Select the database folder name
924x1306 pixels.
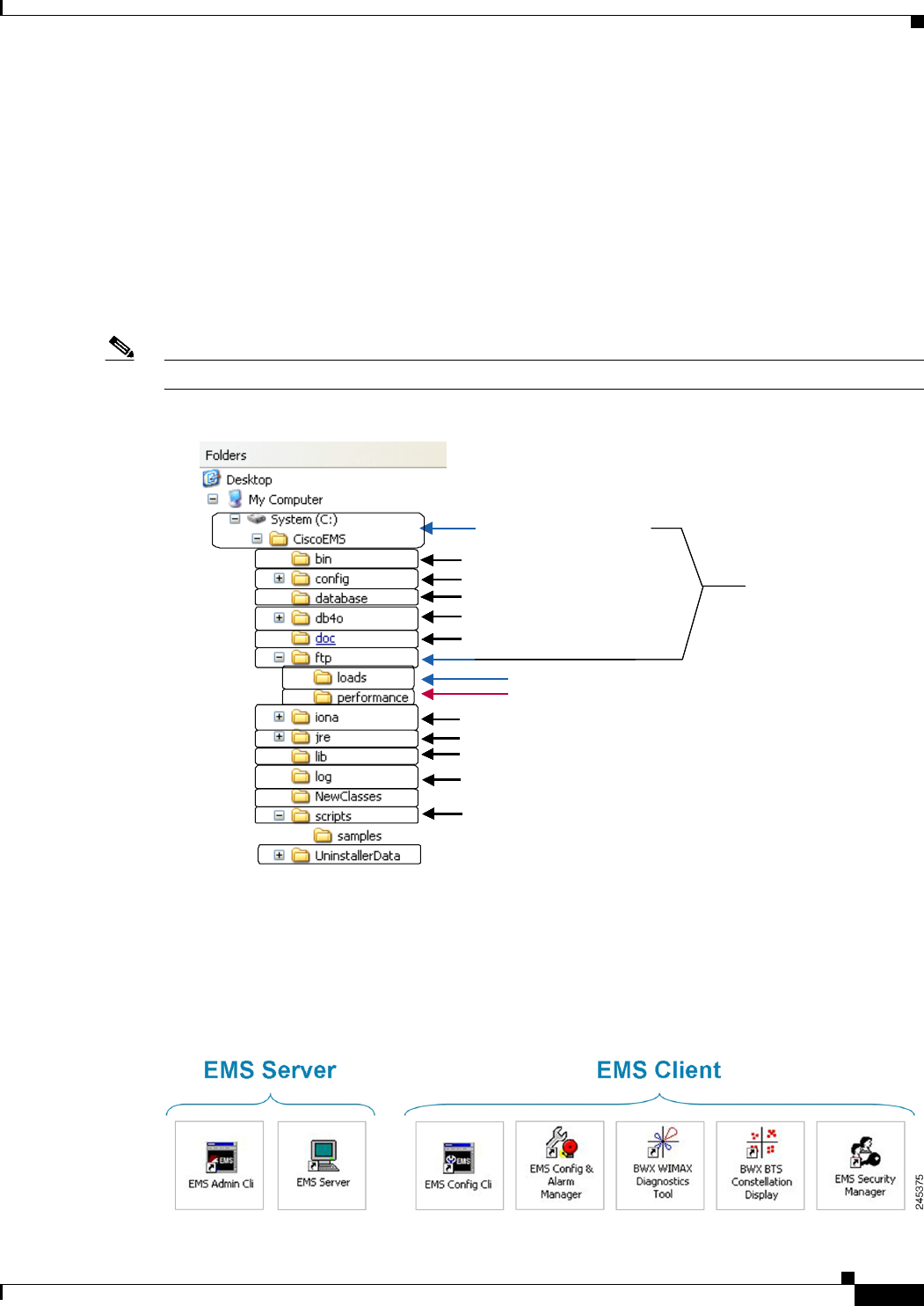coord(341,599)
